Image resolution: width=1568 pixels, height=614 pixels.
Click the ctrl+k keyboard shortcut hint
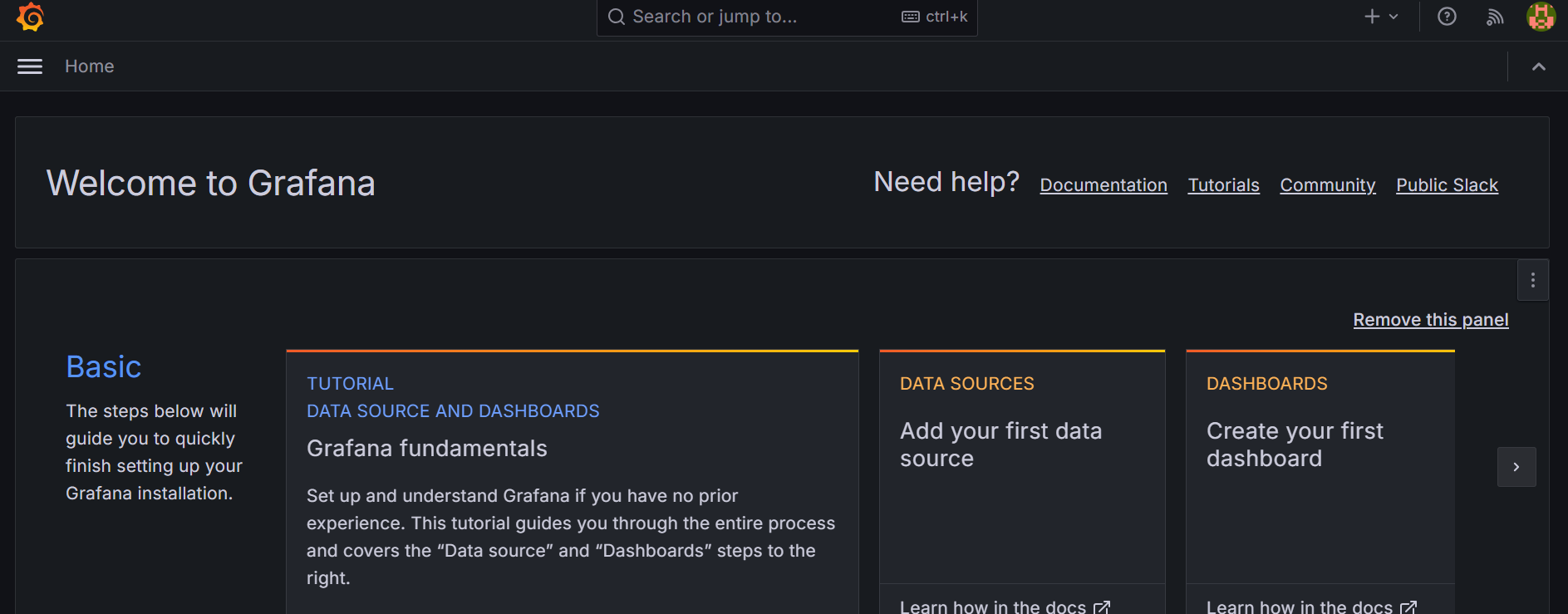click(x=935, y=17)
